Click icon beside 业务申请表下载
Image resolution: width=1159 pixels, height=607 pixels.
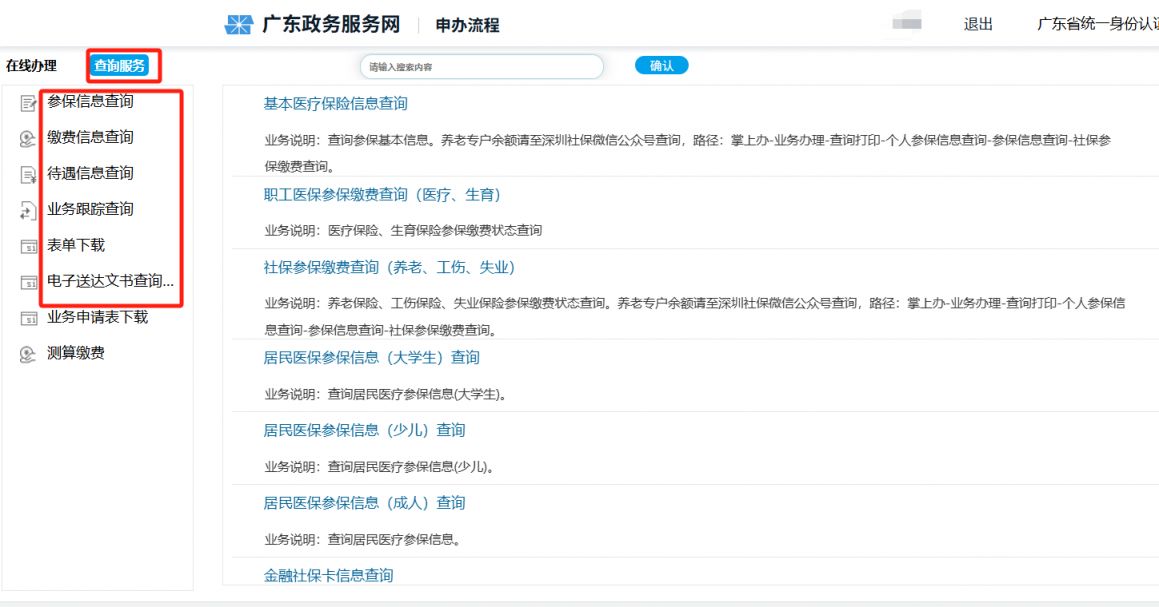pyautogui.click(x=28, y=319)
